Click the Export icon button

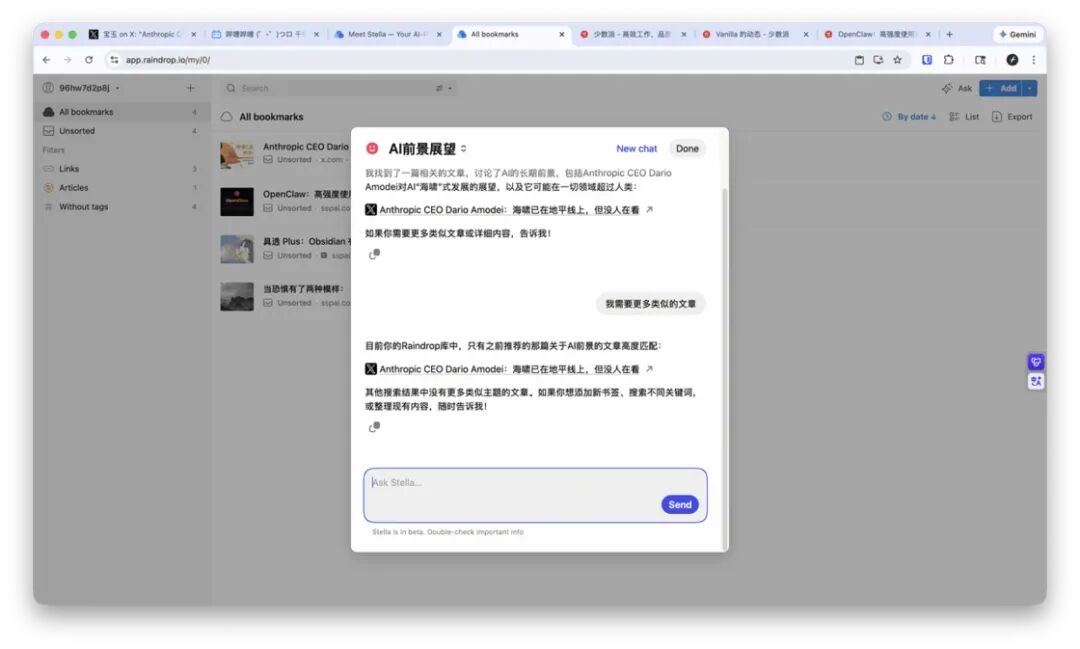point(1012,117)
